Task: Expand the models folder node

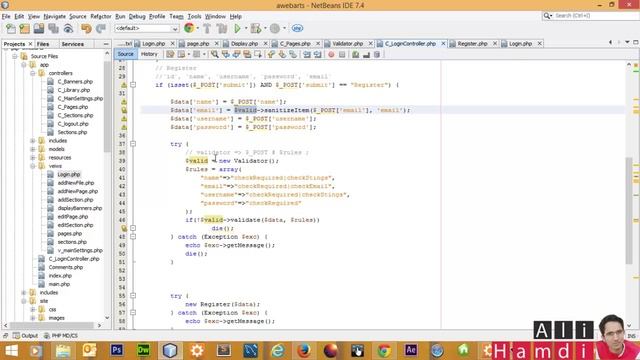Action: [x=33, y=149]
